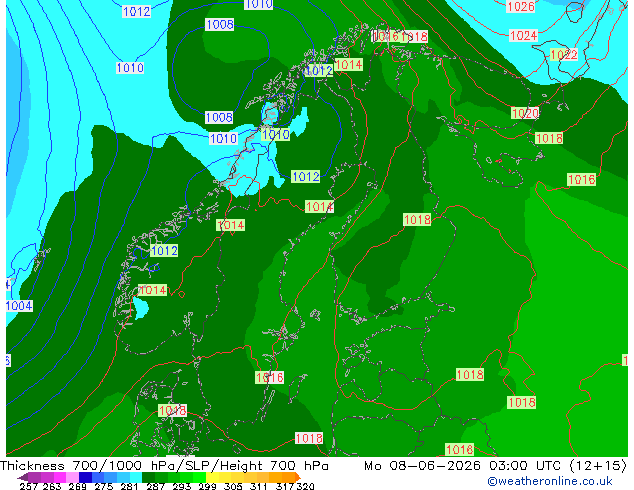Select the bright yellow legend color swatch
The image size is (634, 490).
point(212,477)
